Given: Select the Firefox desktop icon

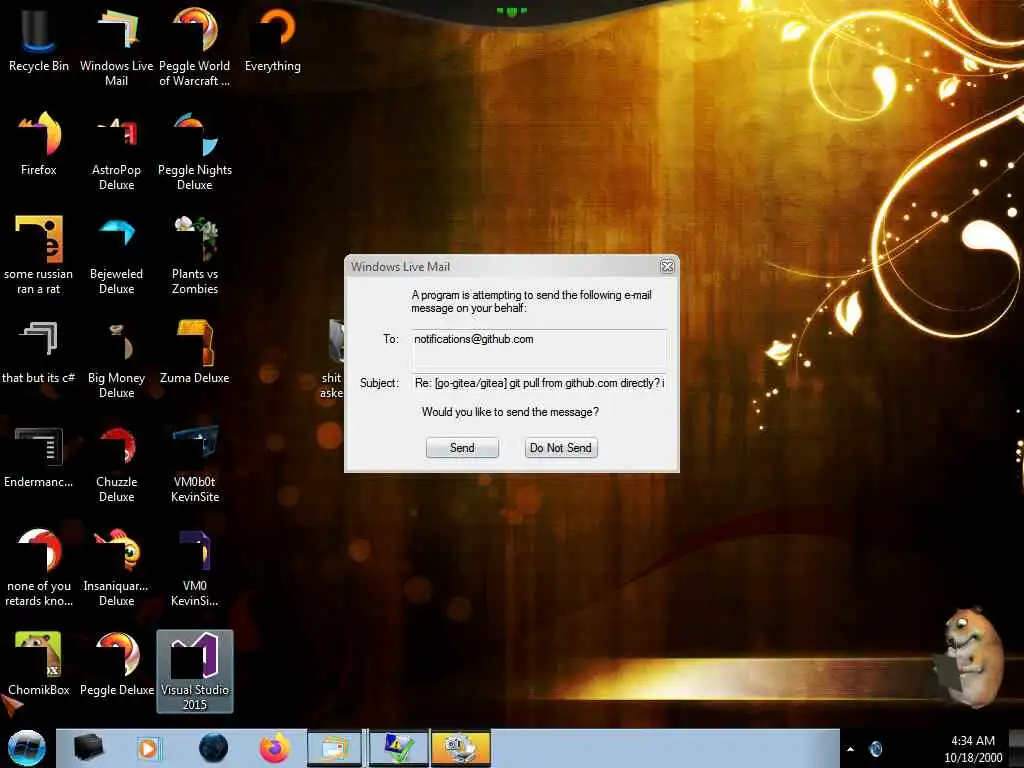Looking at the screenshot, I should [39, 144].
